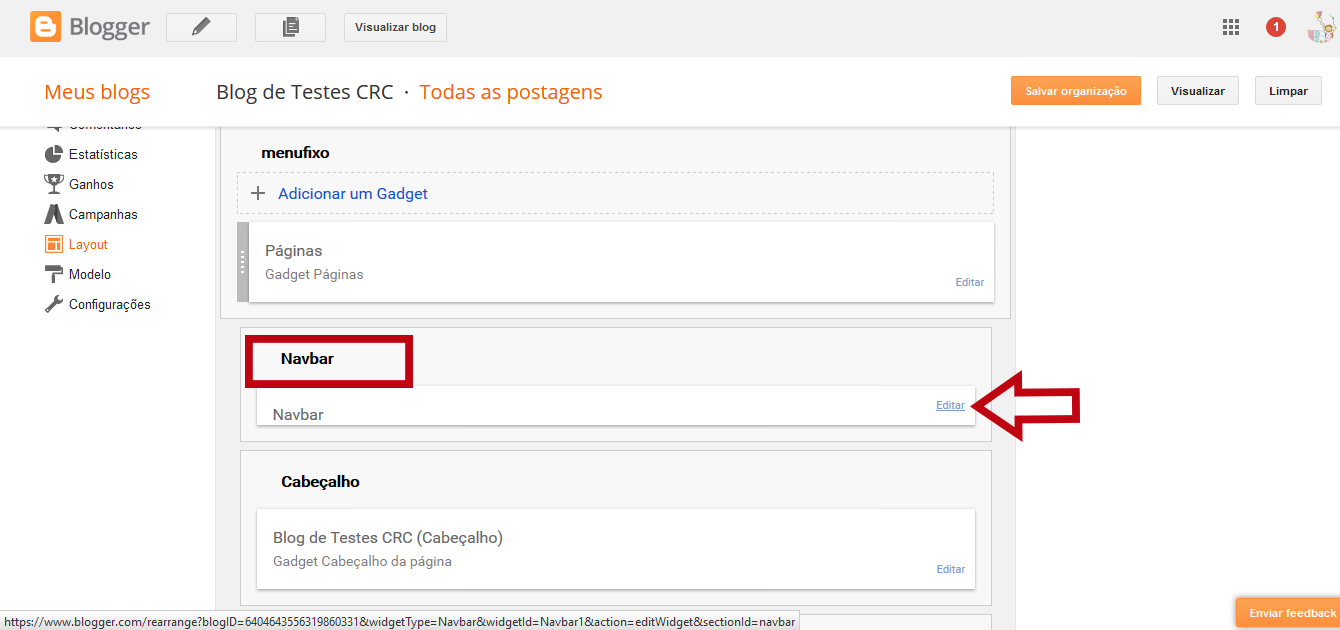The image size is (1340, 630).
Task: Open the Google apps grid icon
Action: click(1231, 27)
